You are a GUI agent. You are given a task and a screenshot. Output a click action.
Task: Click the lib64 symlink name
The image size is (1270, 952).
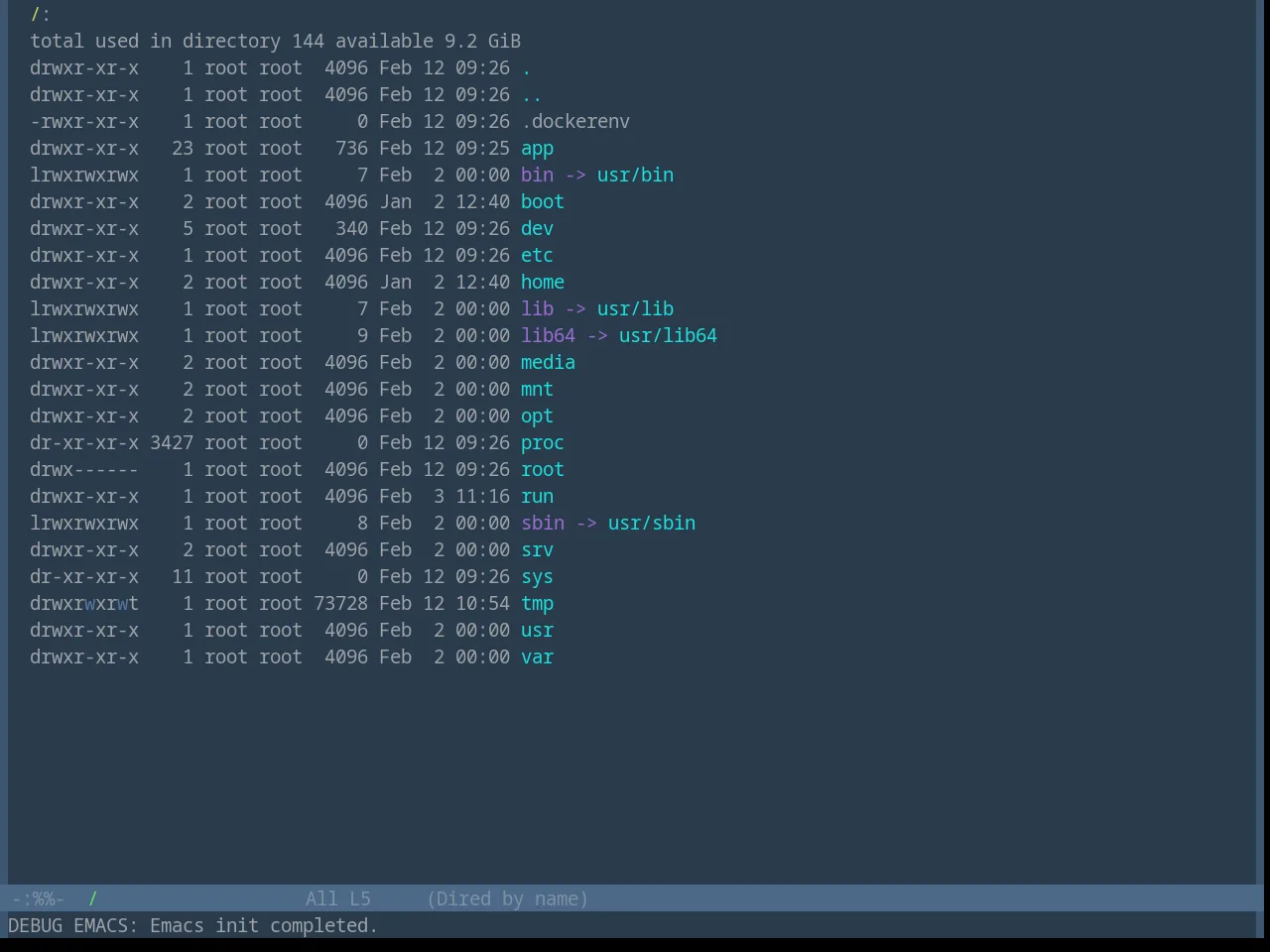pyautogui.click(x=548, y=336)
